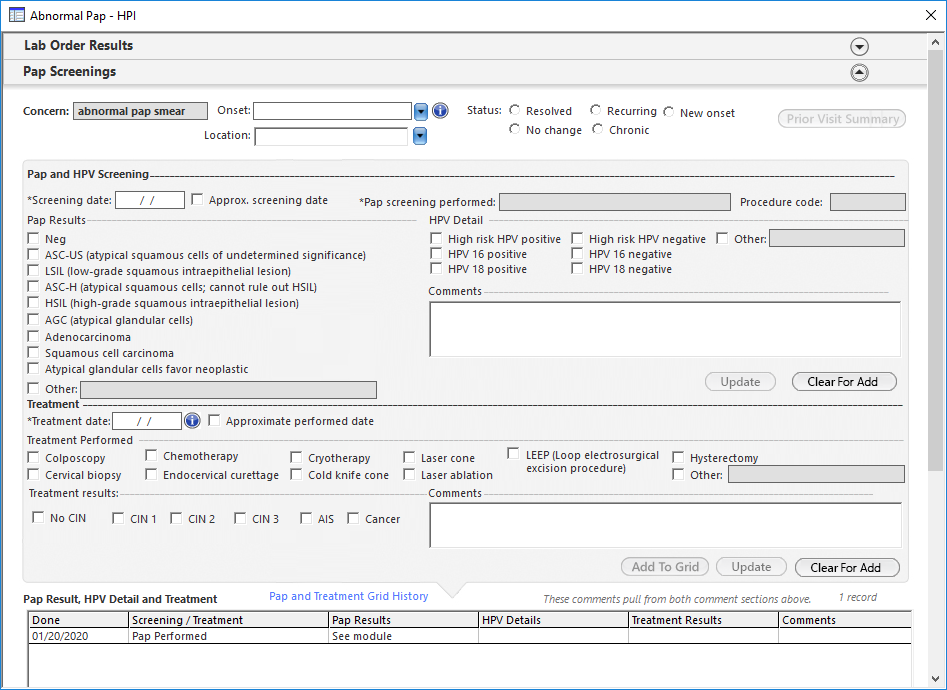Click into the Treatment date field
947x690 pixels.
[x=147, y=421]
